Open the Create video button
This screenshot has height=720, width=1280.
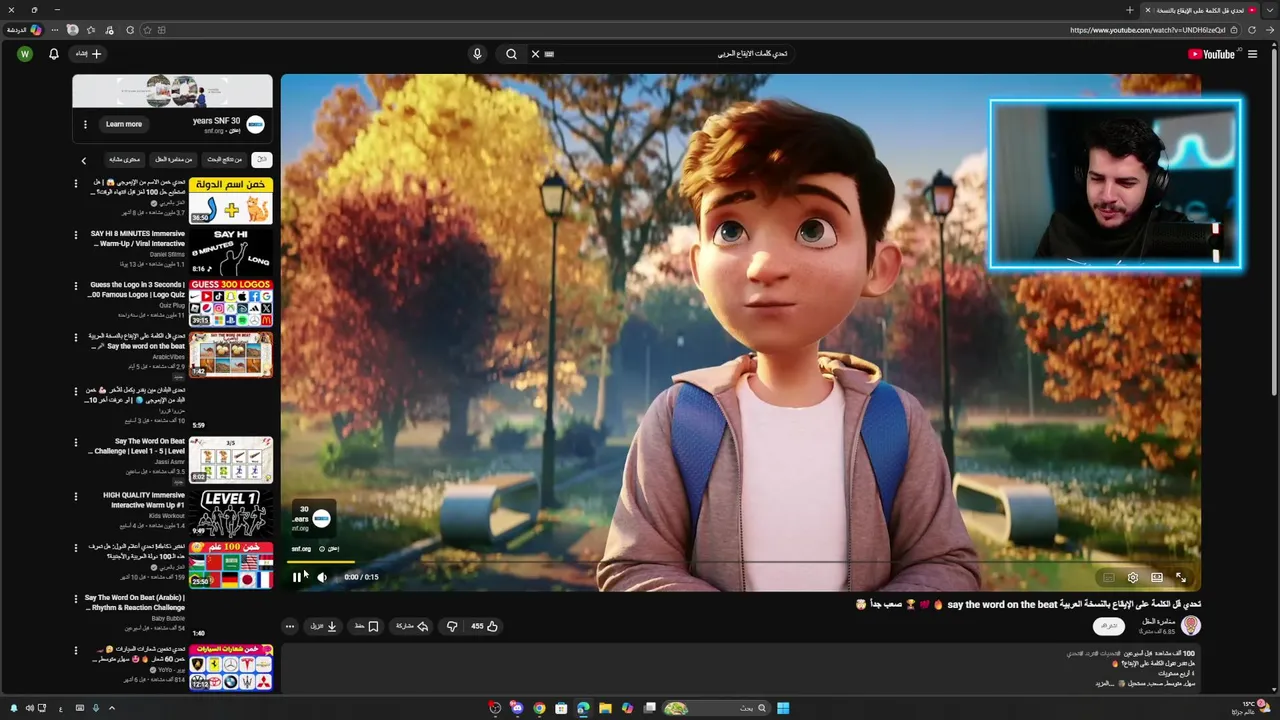click(x=89, y=54)
